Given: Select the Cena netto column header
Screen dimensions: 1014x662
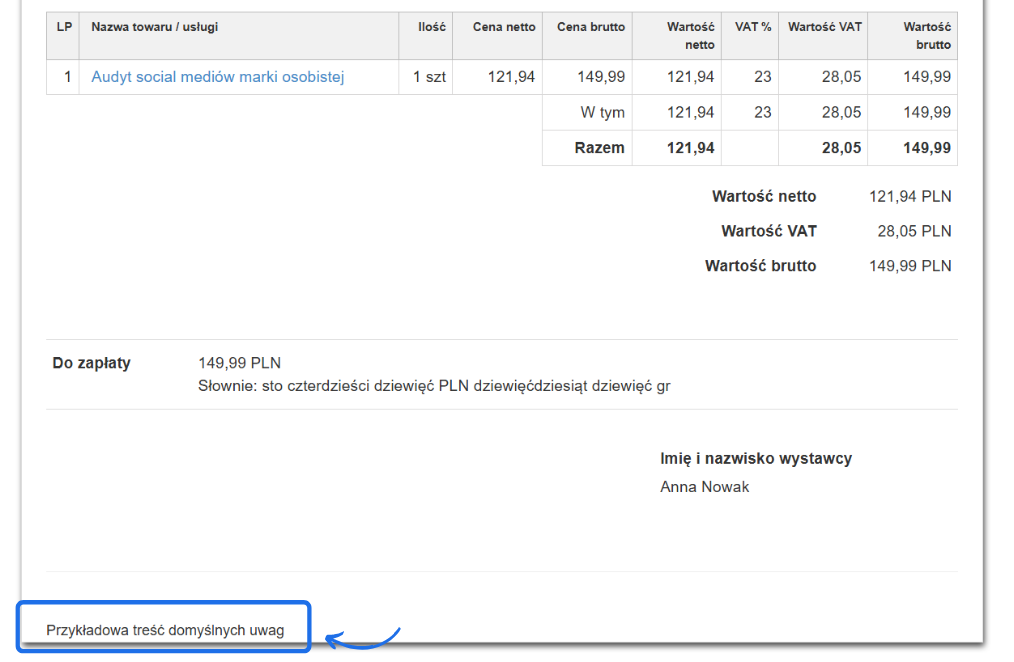Looking at the screenshot, I should (504, 27).
